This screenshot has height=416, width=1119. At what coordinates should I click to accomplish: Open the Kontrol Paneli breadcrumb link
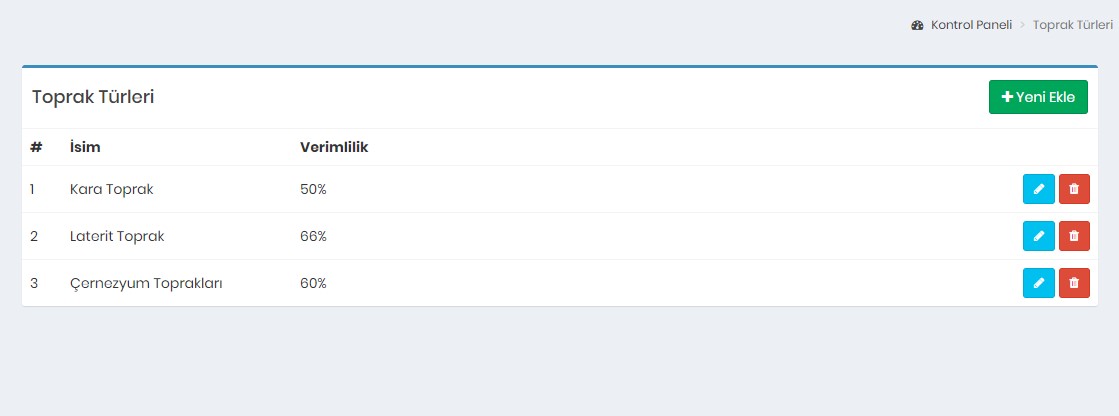(971, 25)
